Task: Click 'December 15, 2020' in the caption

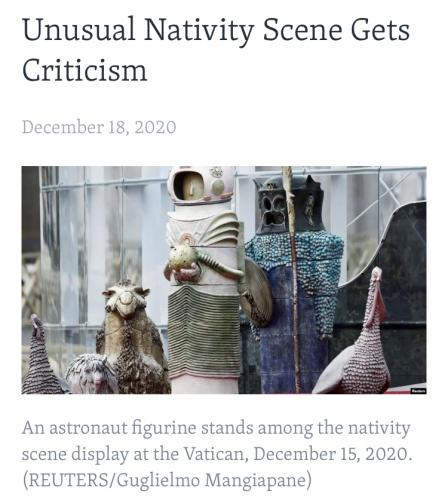Action: click(x=330, y=454)
